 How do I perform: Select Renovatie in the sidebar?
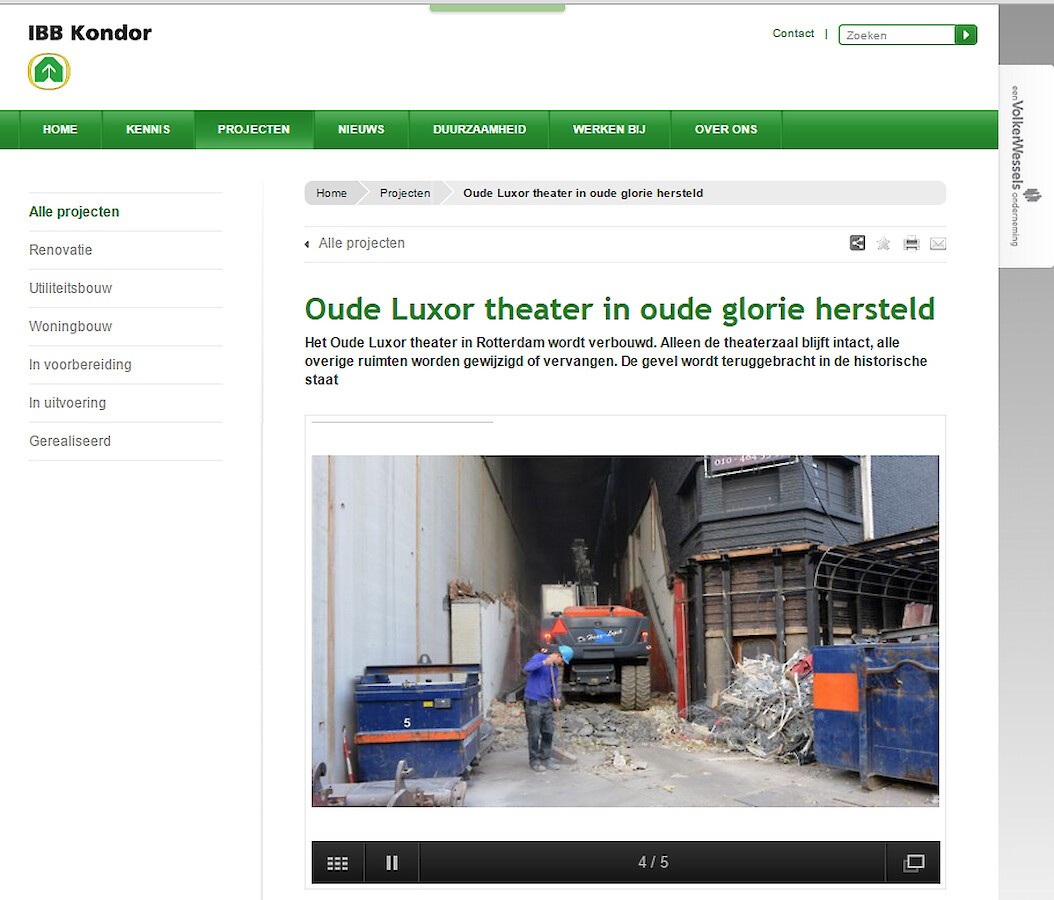click(x=61, y=250)
